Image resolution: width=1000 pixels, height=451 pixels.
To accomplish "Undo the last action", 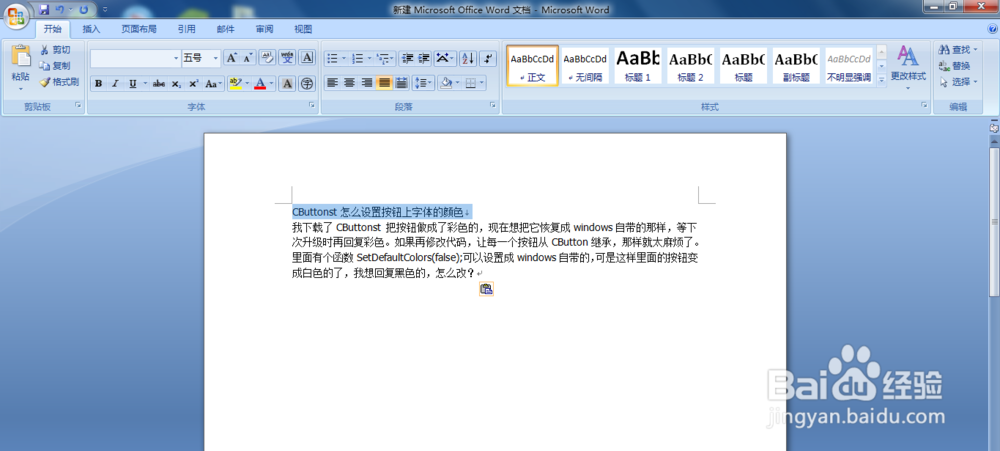I will [x=60, y=10].
